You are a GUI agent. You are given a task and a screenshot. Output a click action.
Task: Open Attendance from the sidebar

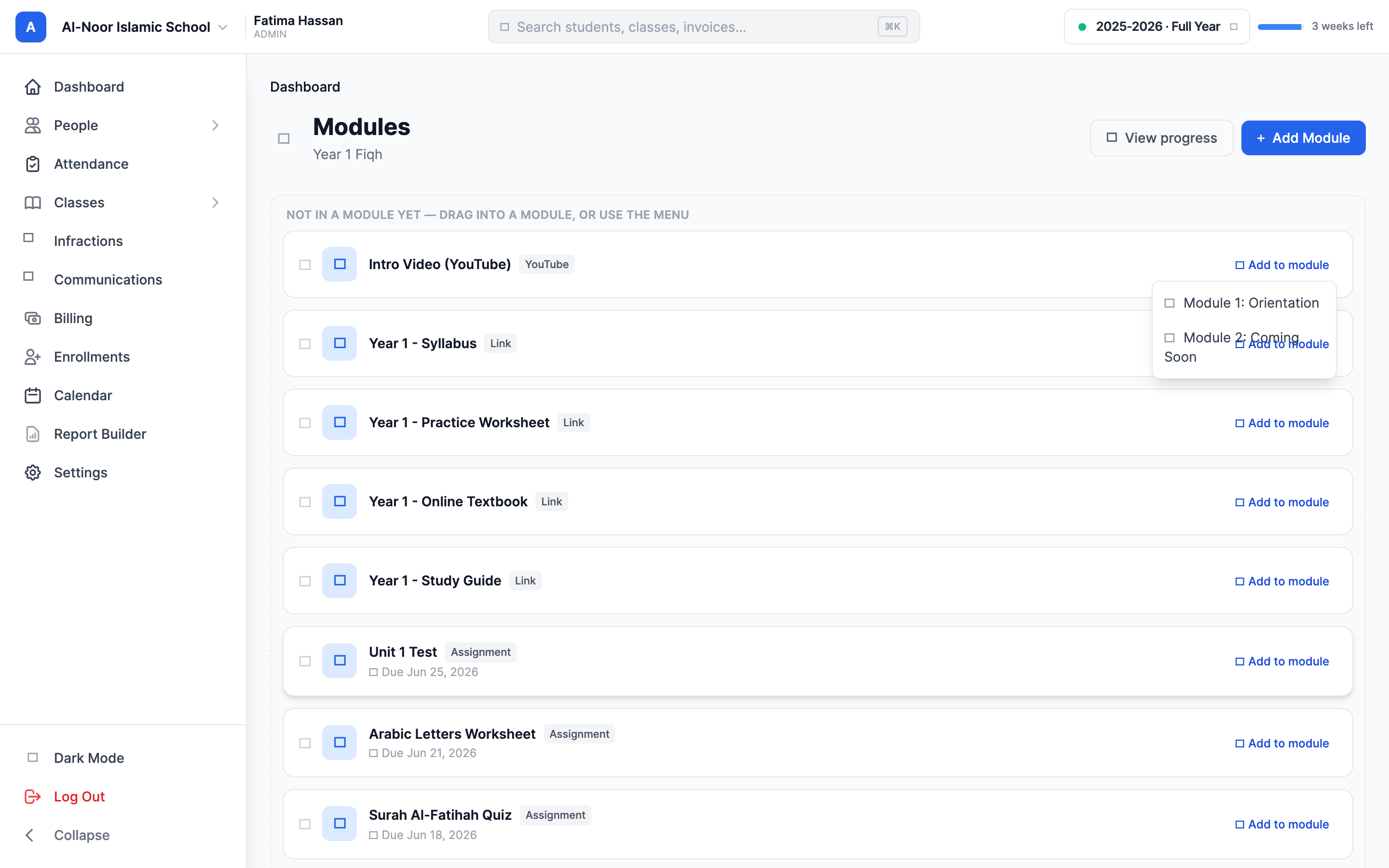pos(91,163)
